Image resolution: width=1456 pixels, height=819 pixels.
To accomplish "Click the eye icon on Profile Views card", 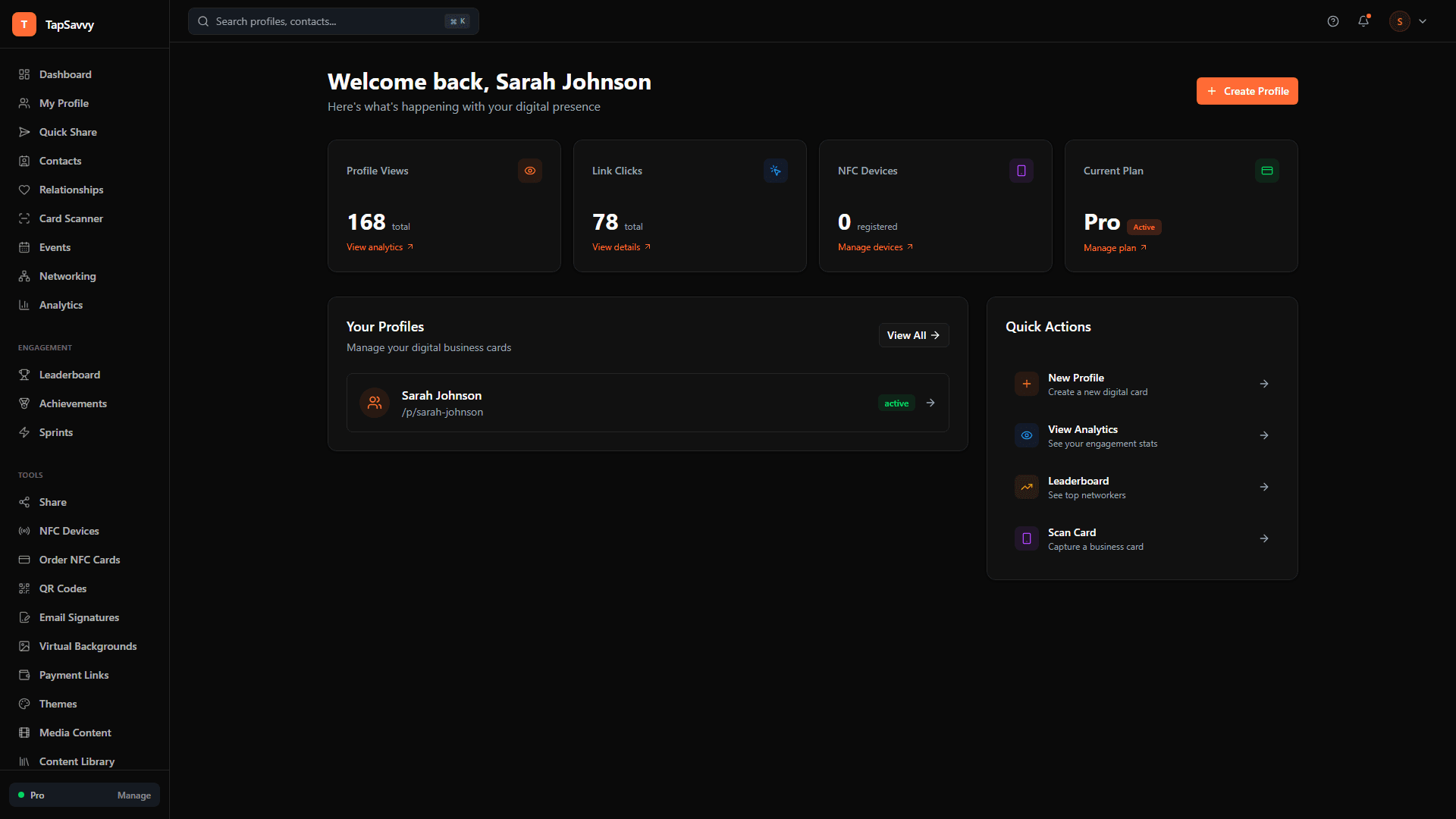I will 529,171.
